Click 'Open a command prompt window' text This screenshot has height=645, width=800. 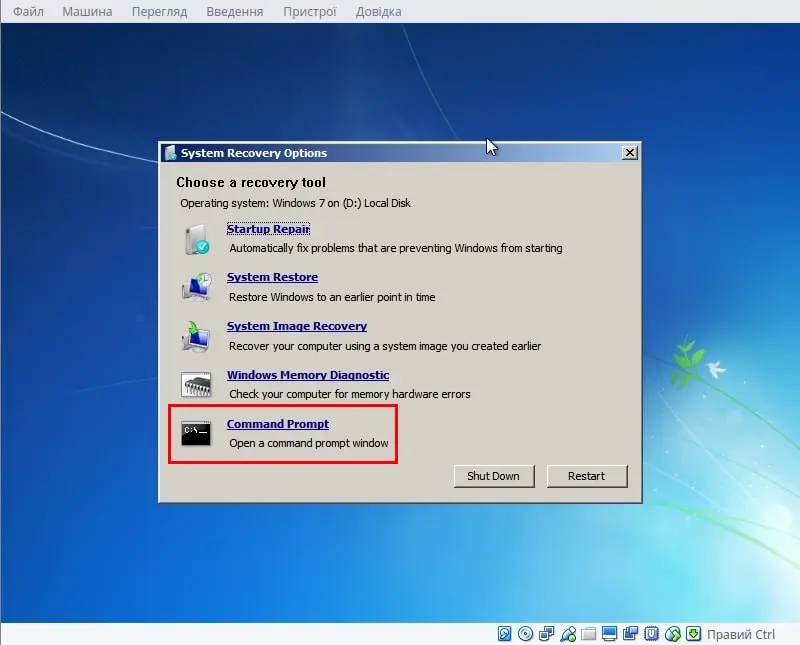[x=309, y=443]
